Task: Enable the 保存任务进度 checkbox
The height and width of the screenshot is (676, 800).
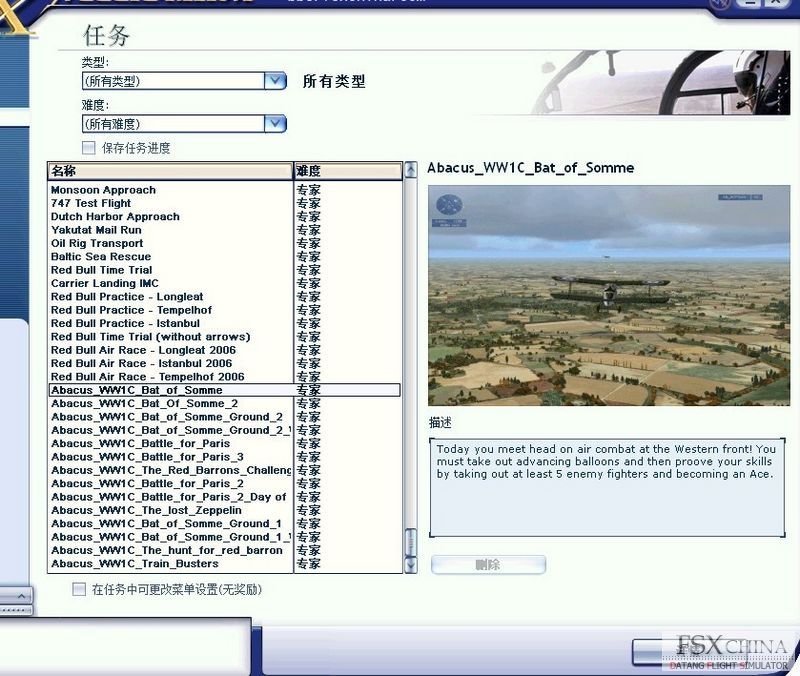Action: 89,148
